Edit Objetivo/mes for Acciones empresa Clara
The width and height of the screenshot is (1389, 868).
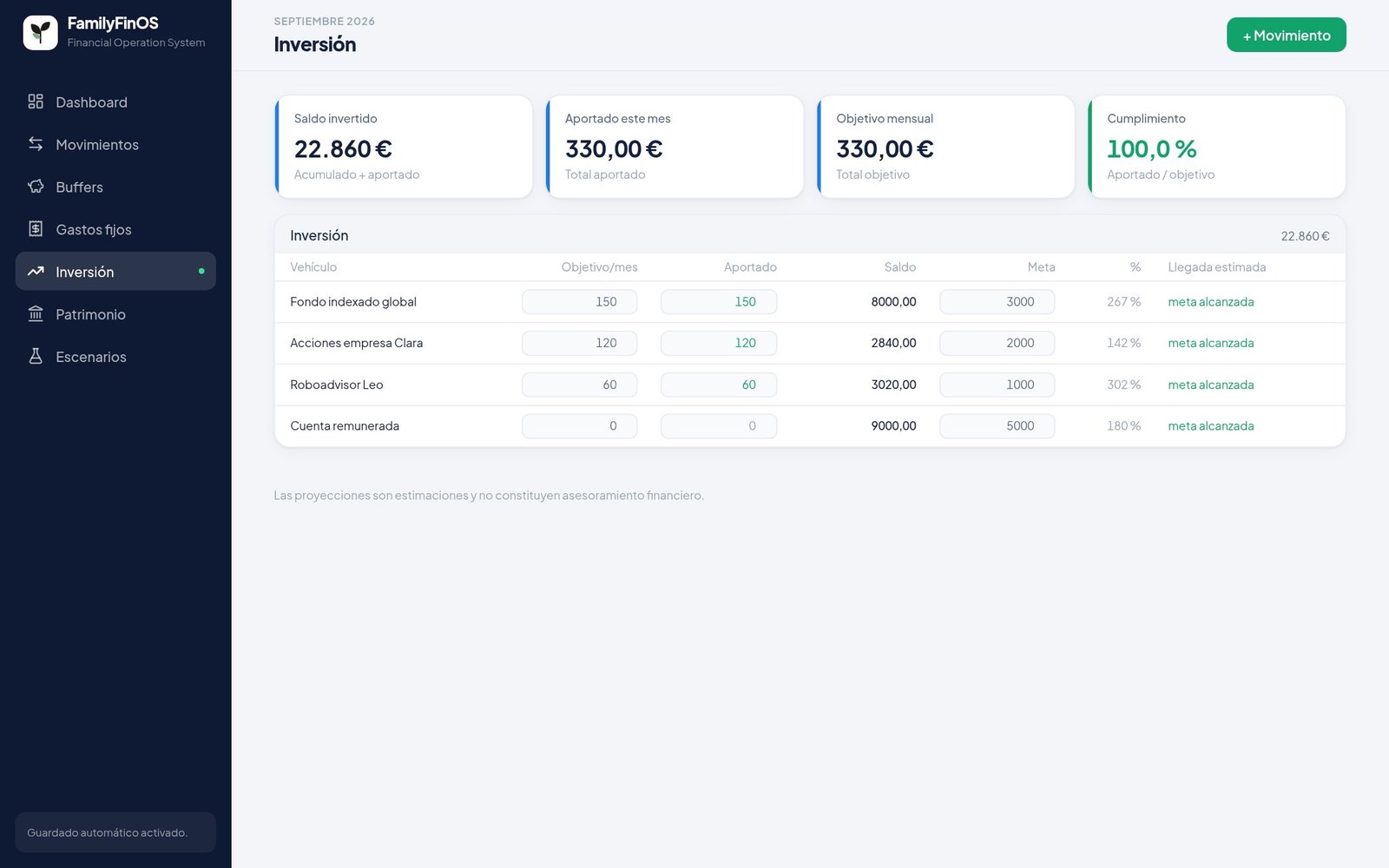(x=579, y=343)
